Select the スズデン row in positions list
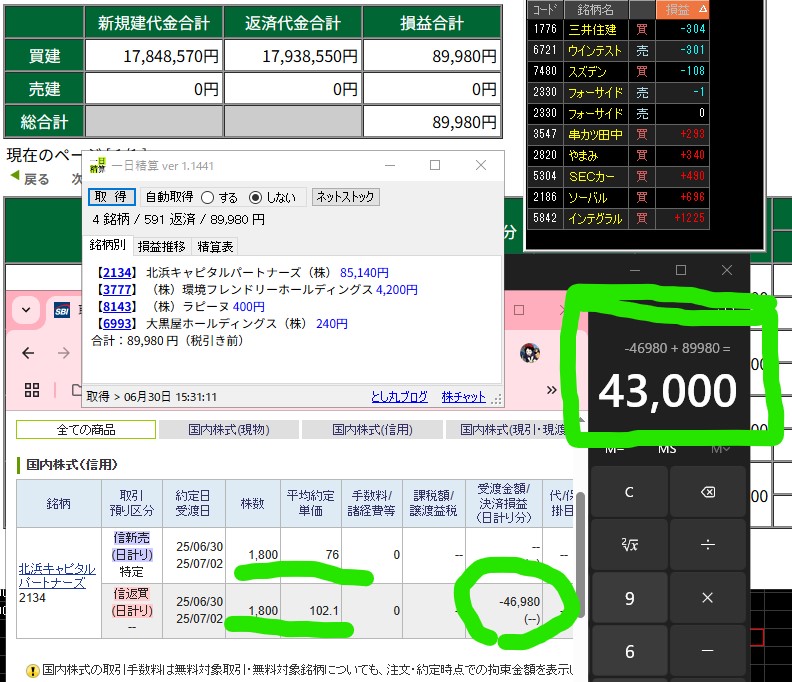Screen dimensions: 792x682 (618, 71)
